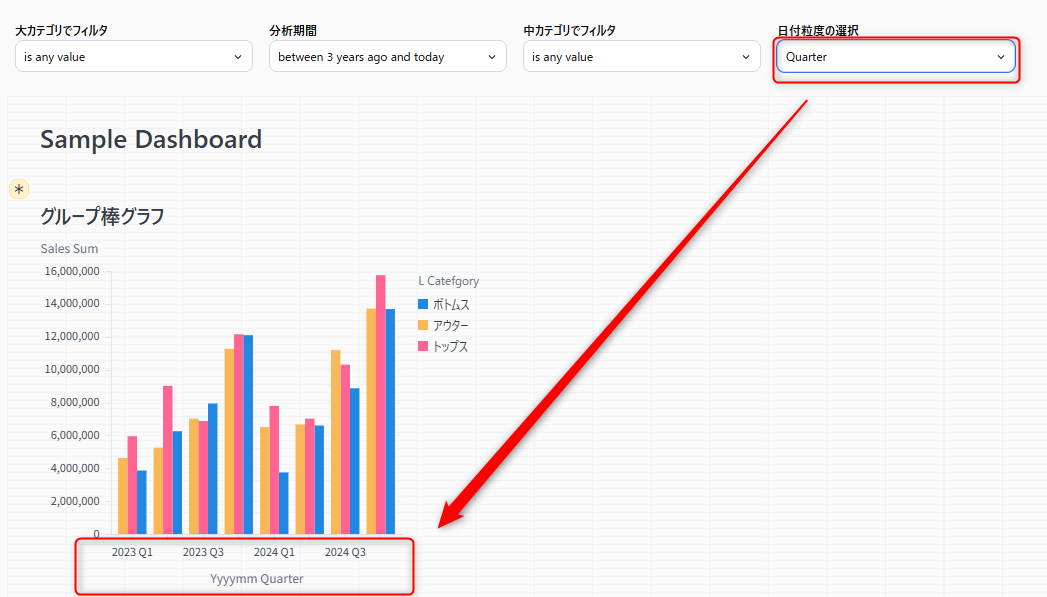
Task: Click the 10,000,000 y-axis value
Action: coord(72,369)
